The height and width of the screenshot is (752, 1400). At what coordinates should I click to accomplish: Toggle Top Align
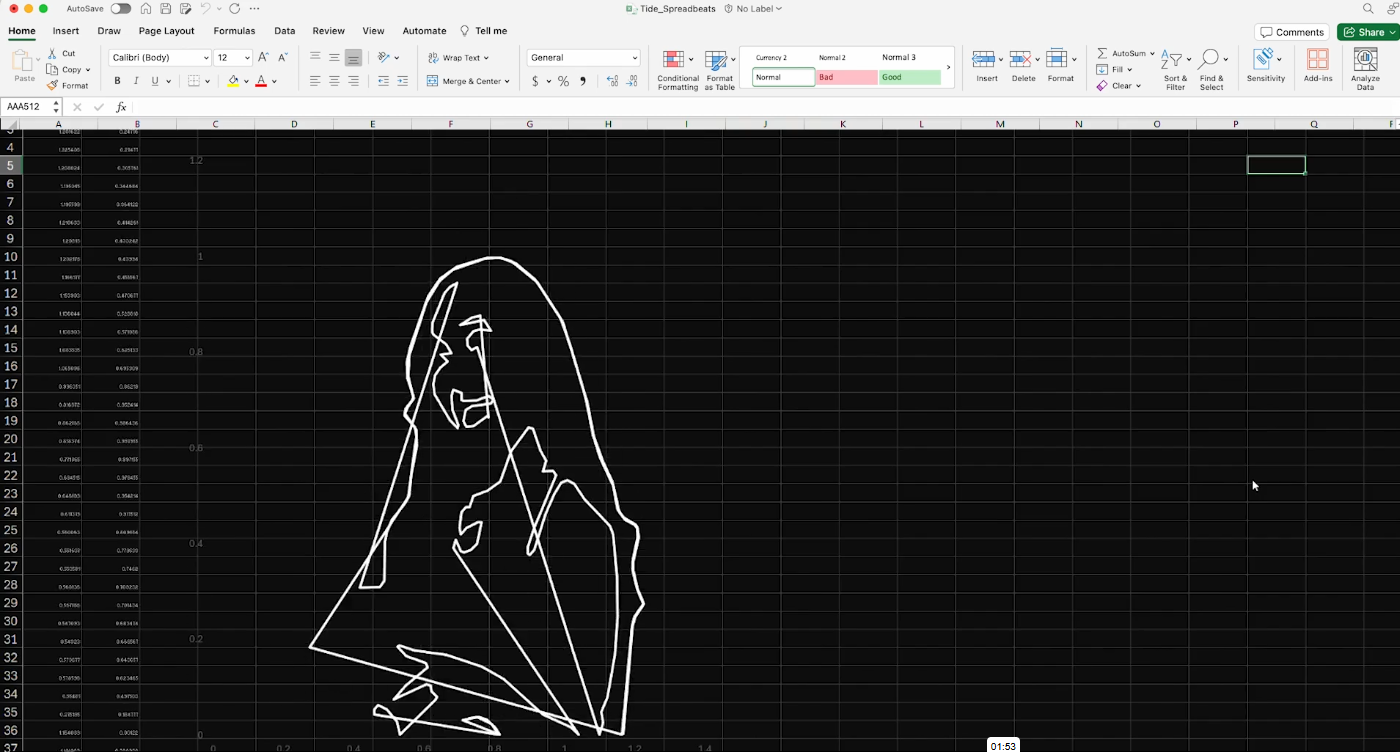point(315,58)
